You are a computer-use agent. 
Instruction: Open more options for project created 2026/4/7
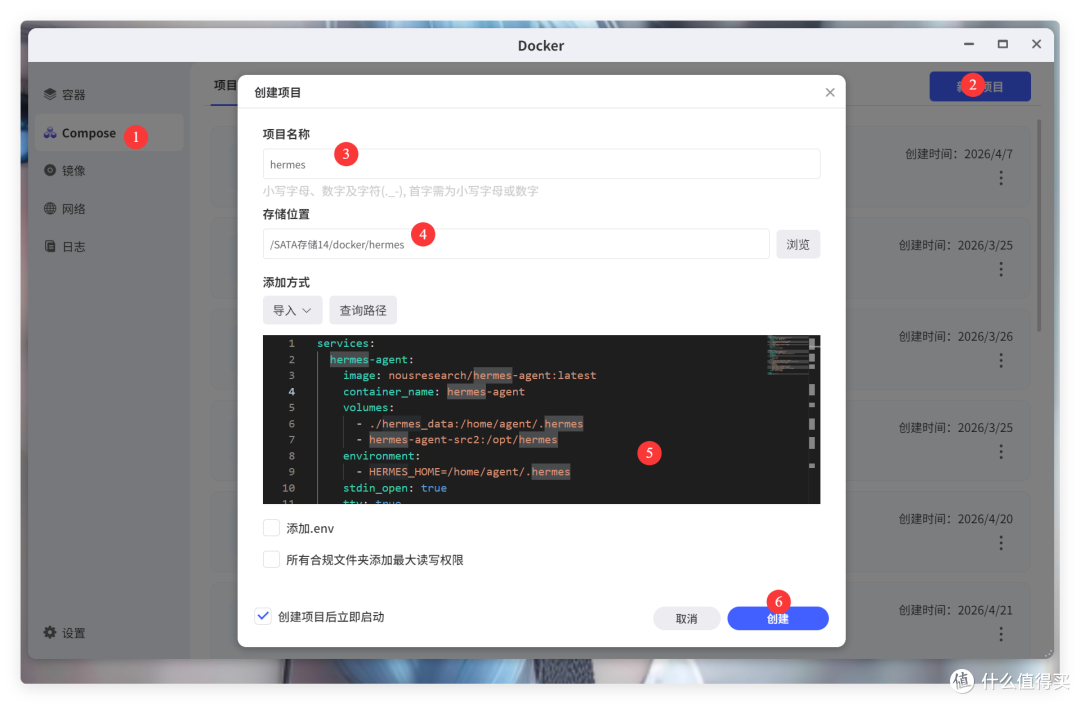pos(1001,178)
